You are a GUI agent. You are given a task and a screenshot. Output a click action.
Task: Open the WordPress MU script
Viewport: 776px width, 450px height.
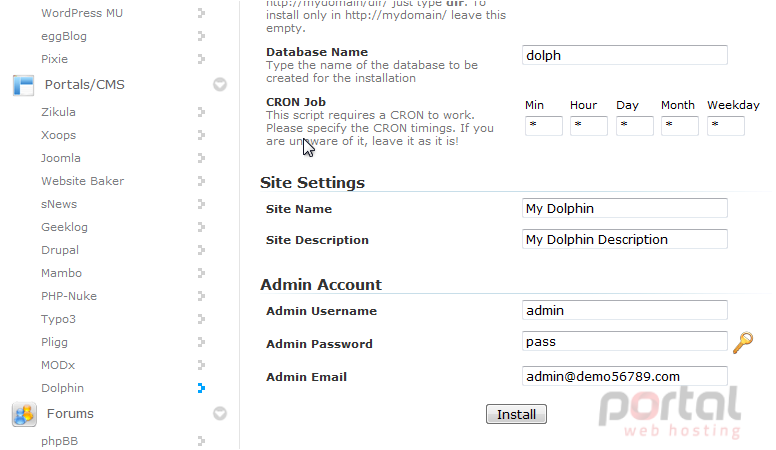(82, 13)
